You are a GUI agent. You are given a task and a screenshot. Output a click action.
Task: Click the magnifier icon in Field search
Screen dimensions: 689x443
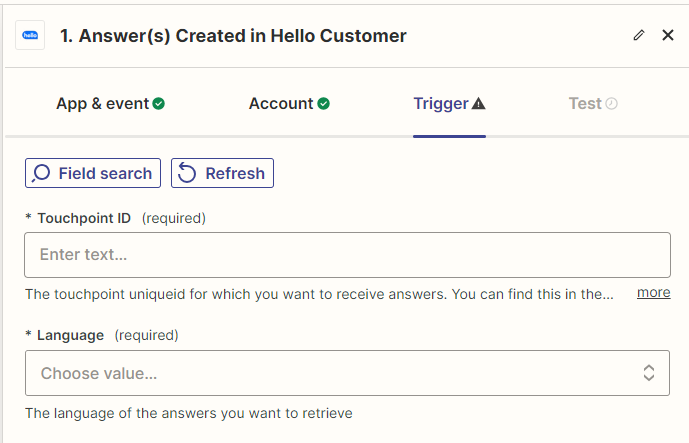[42, 173]
